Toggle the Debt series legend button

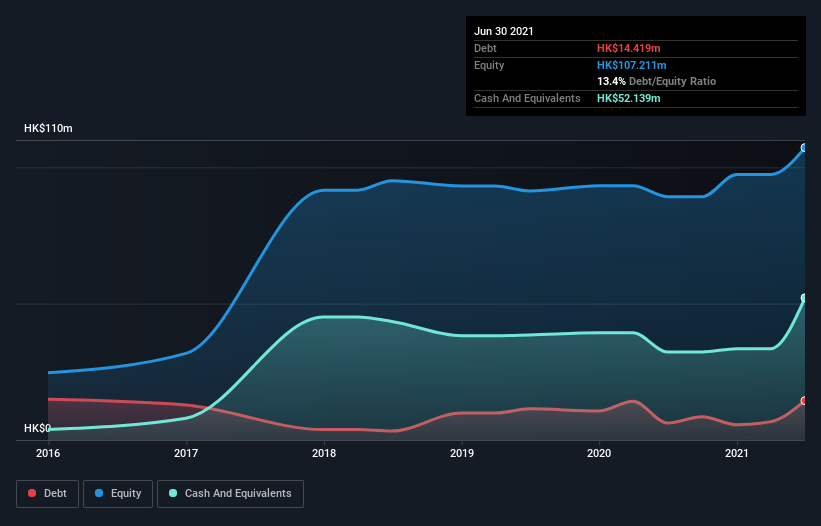(48, 494)
